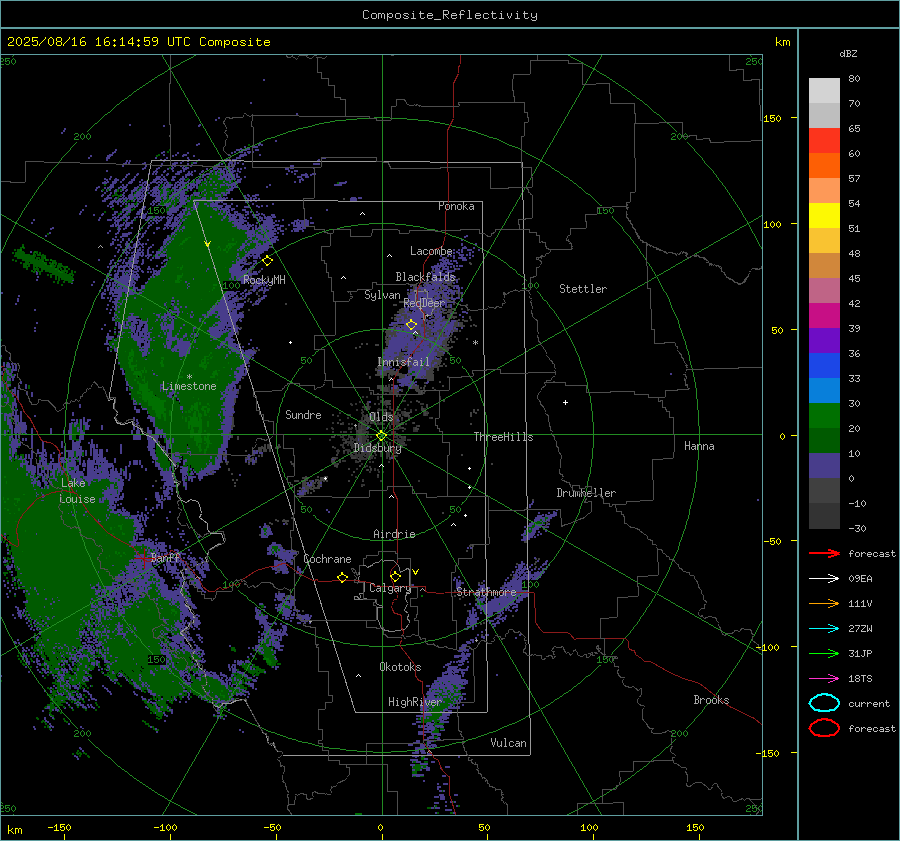The height and width of the screenshot is (841, 900).
Task: Click the Sundre town label
Action: pos(303,414)
